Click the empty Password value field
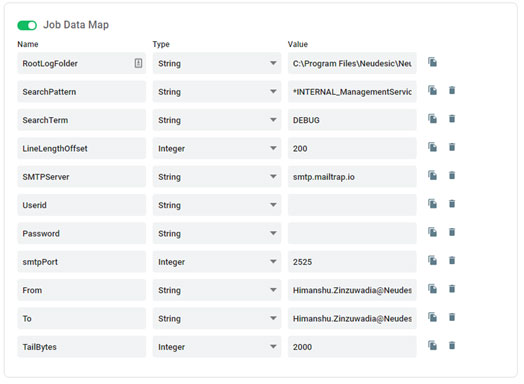 pyautogui.click(x=352, y=233)
